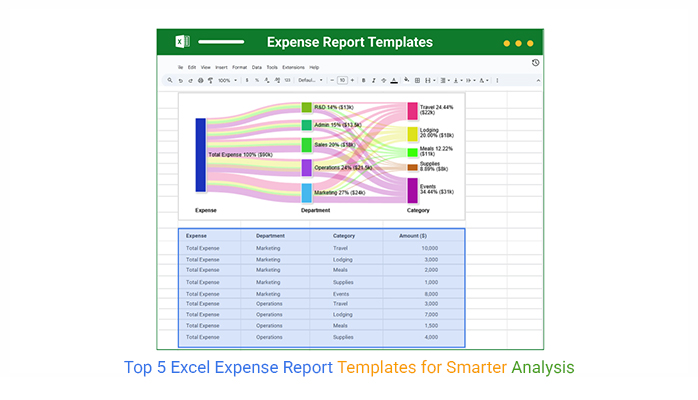
Task: Click the Borders grid icon
Action: point(417,81)
